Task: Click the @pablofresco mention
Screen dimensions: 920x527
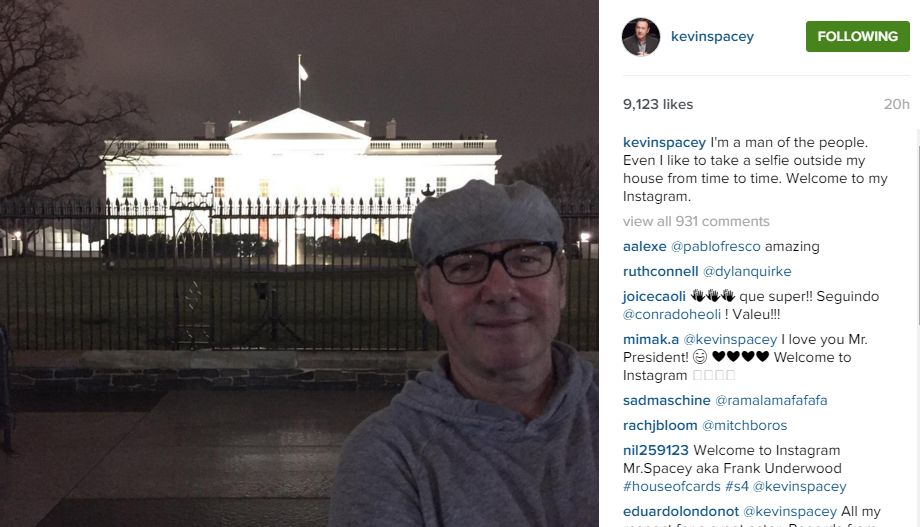Action: click(715, 246)
